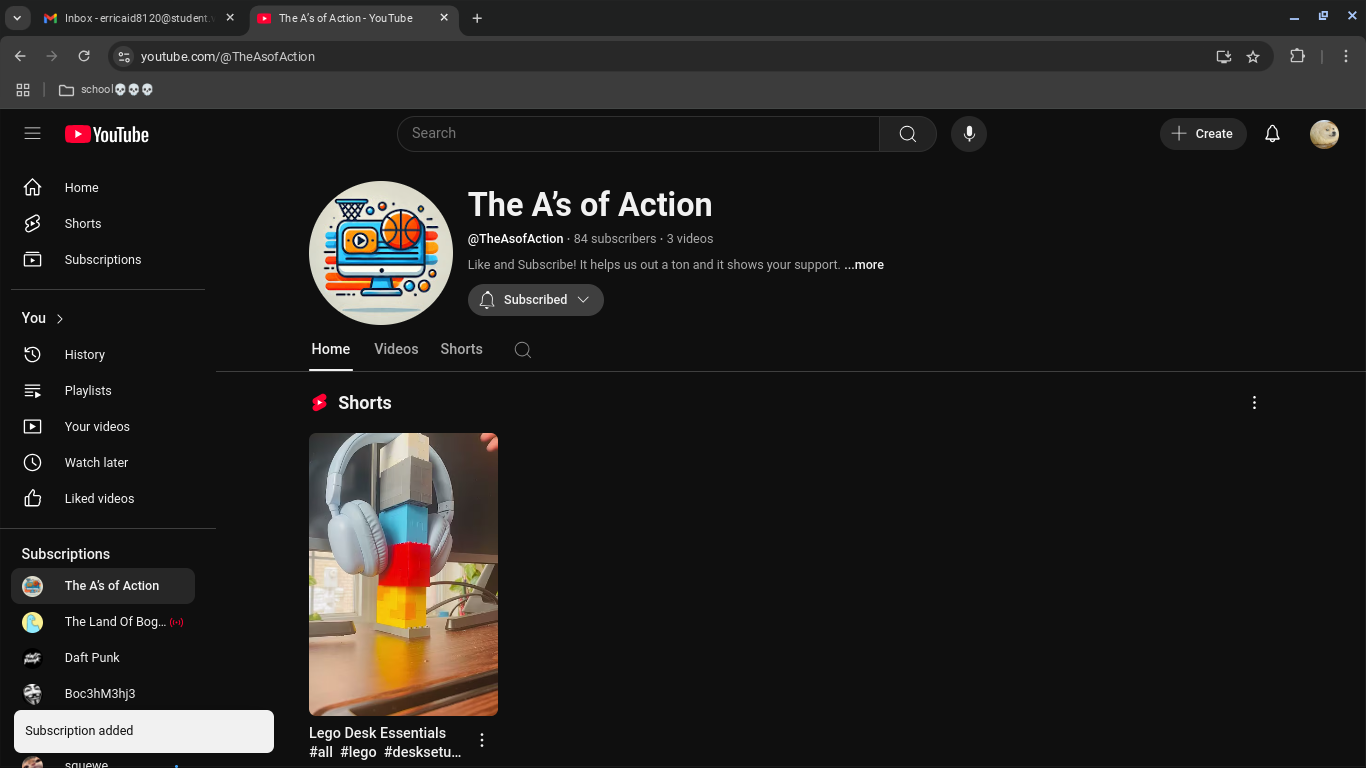Click the install app icon in address bar
This screenshot has height=768, width=1366.
1223,57
